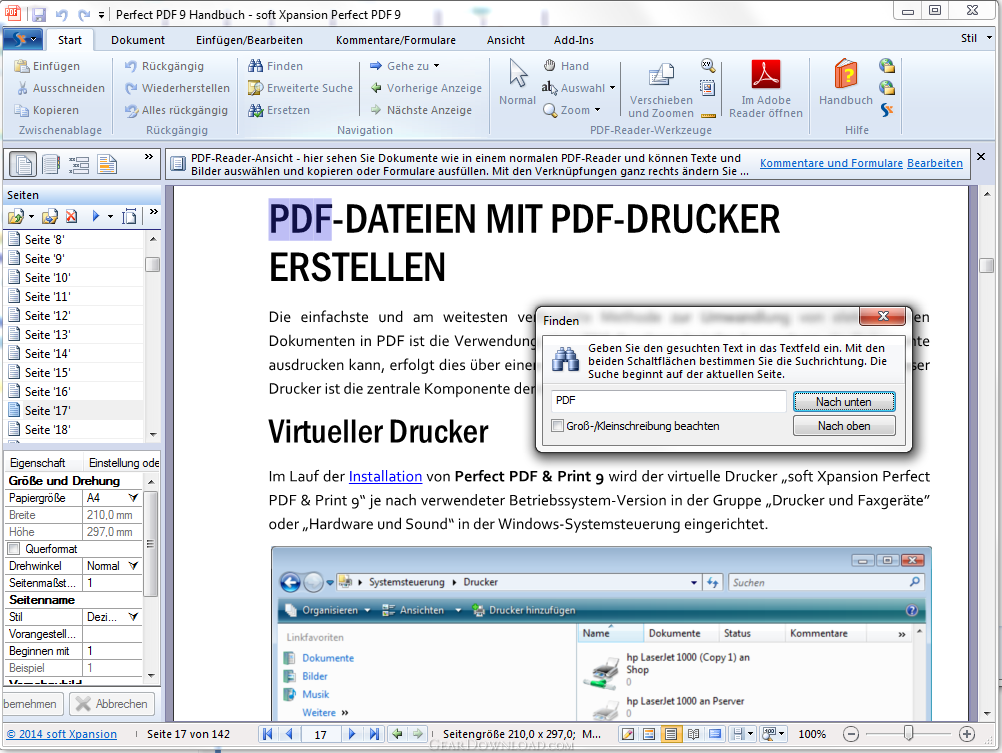
Task: Show the bookmarks panel icon
Action: click(x=51, y=165)
